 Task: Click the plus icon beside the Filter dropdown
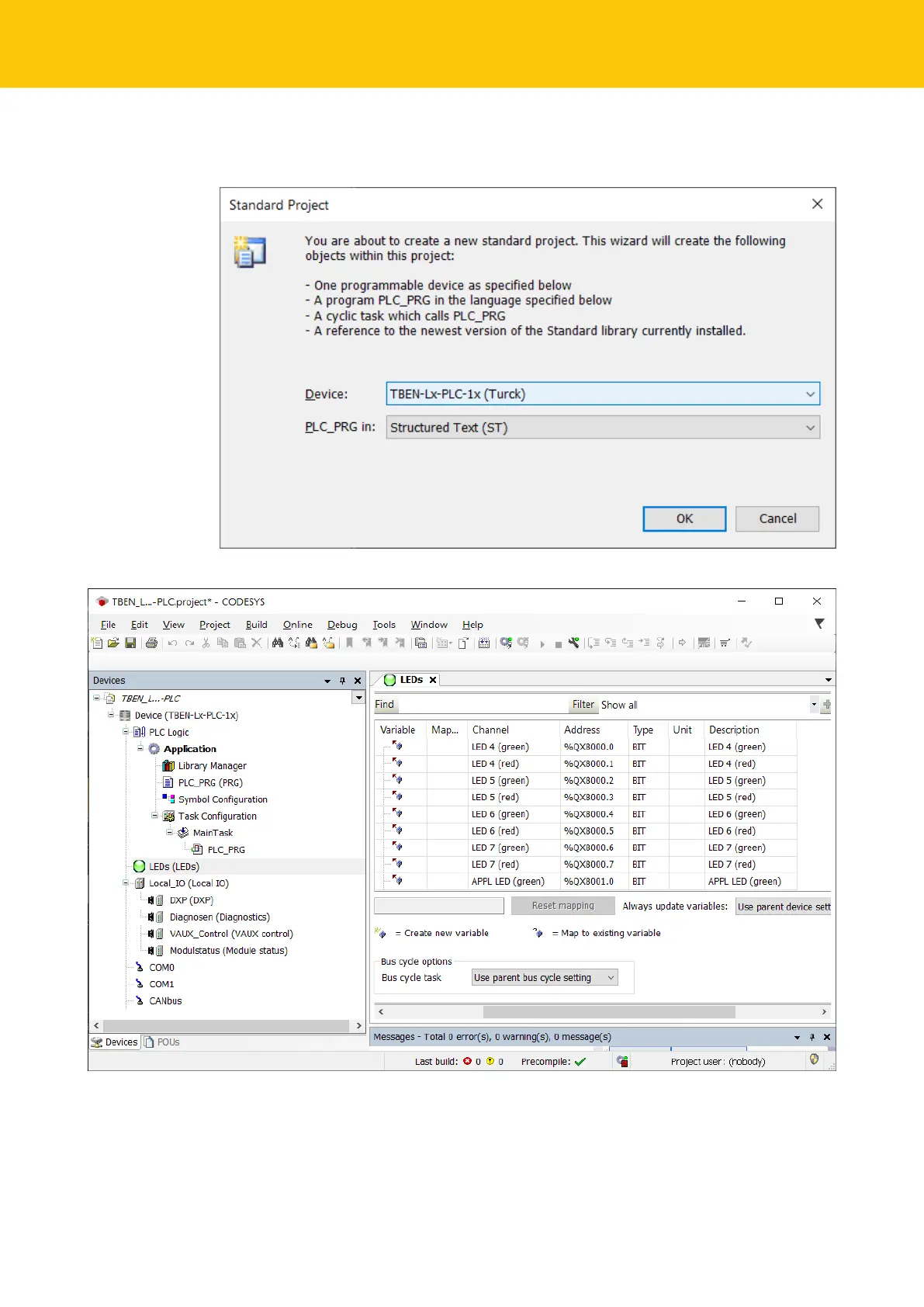coord(827,705)
